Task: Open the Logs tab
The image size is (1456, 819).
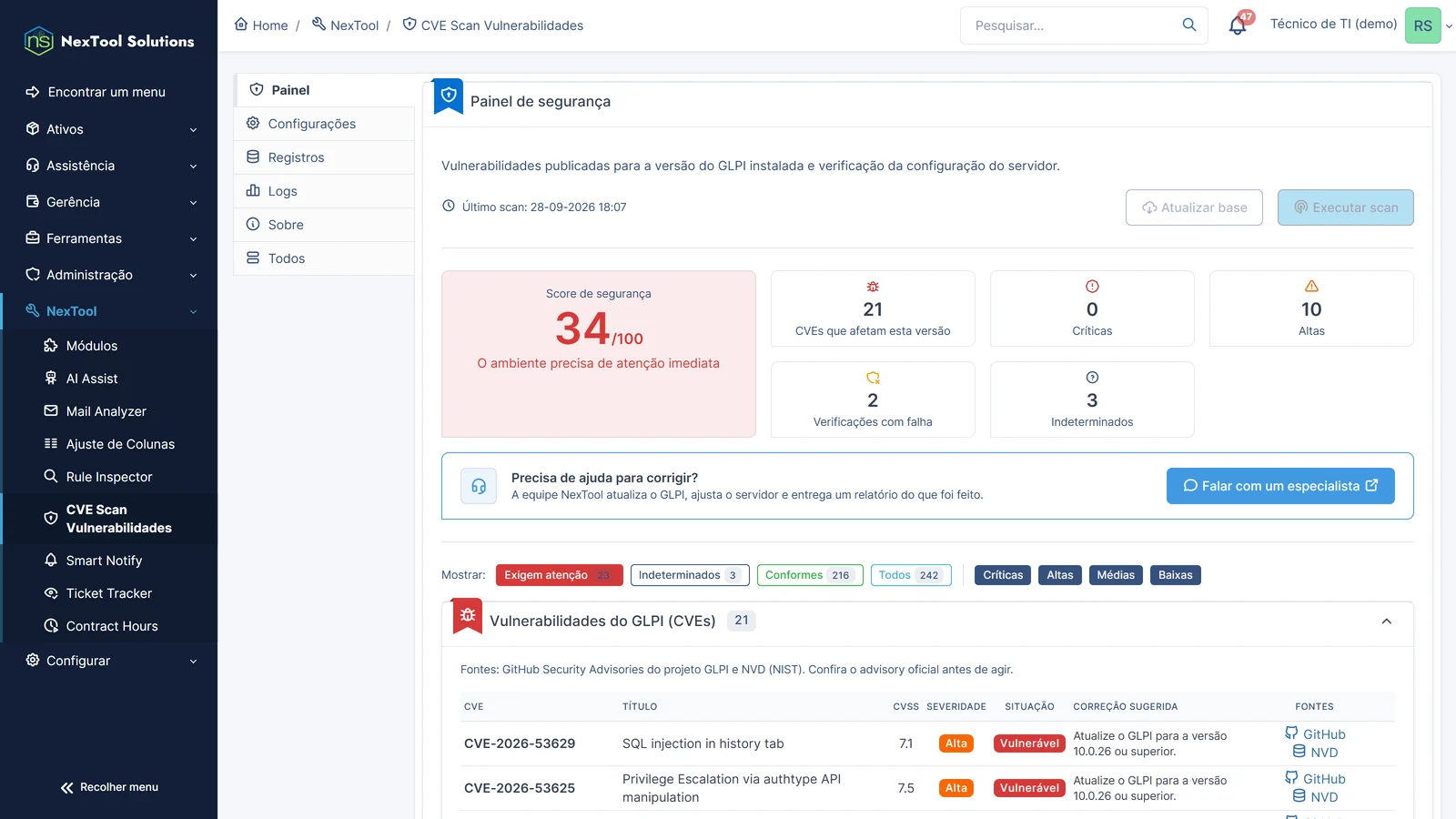Action: [x=324, y=191]
